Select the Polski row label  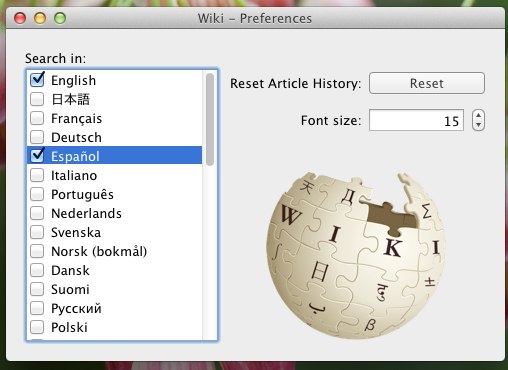point(69,327)
